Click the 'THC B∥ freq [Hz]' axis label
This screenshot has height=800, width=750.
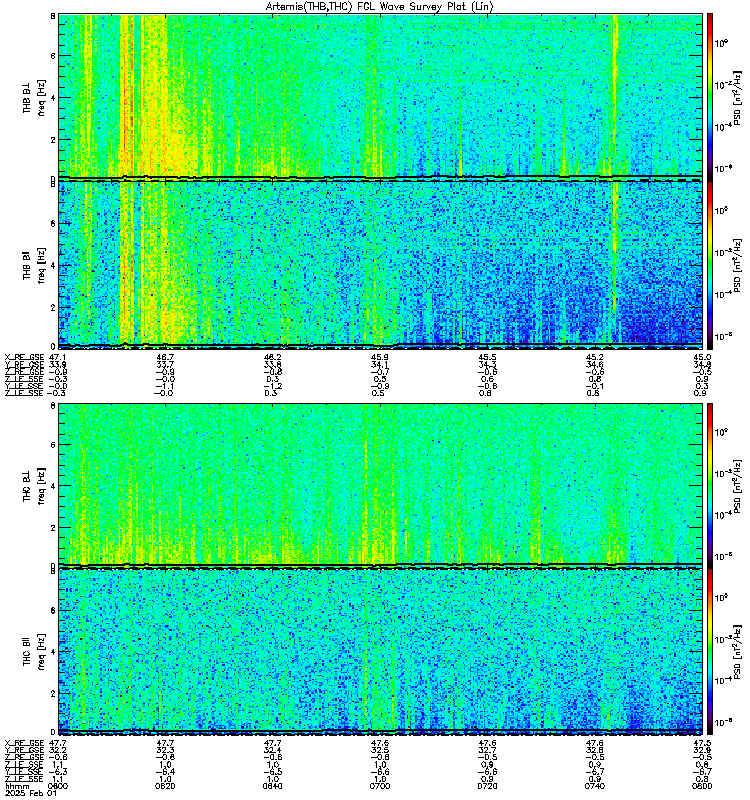point(34,652)
